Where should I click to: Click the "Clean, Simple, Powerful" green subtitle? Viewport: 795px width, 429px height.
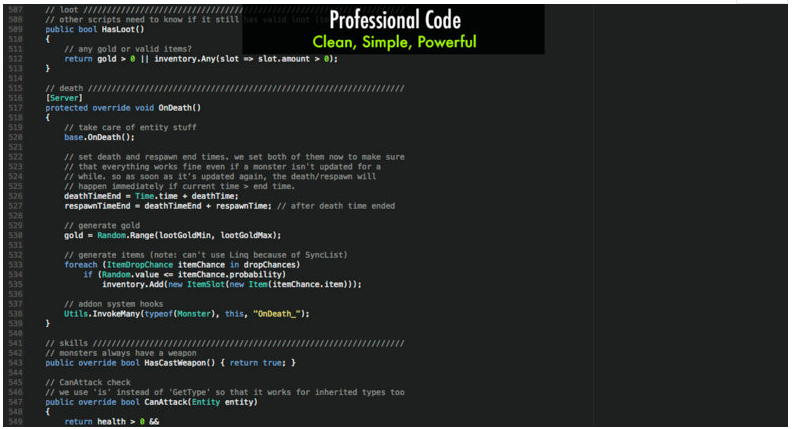tap(394, 42)
